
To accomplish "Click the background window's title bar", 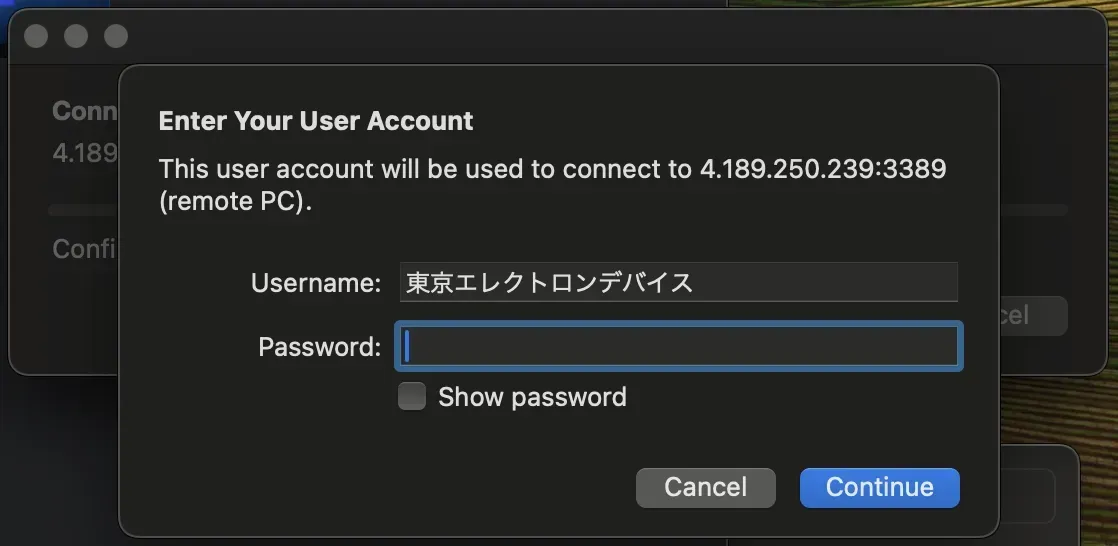I will 600,36.
